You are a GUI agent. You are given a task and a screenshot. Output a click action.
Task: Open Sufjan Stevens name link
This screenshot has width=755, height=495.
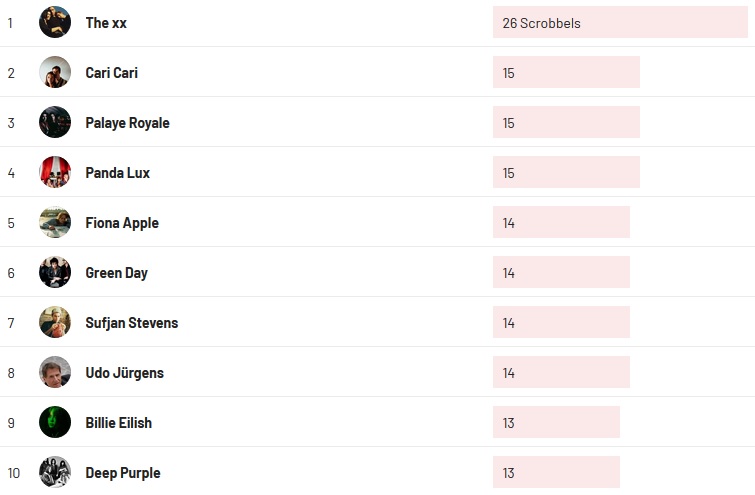point(132,323)
